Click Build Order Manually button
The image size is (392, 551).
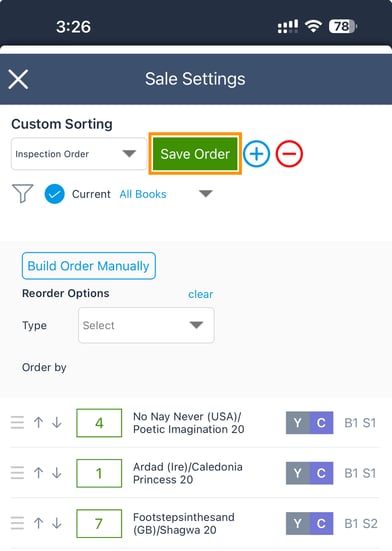89,266
